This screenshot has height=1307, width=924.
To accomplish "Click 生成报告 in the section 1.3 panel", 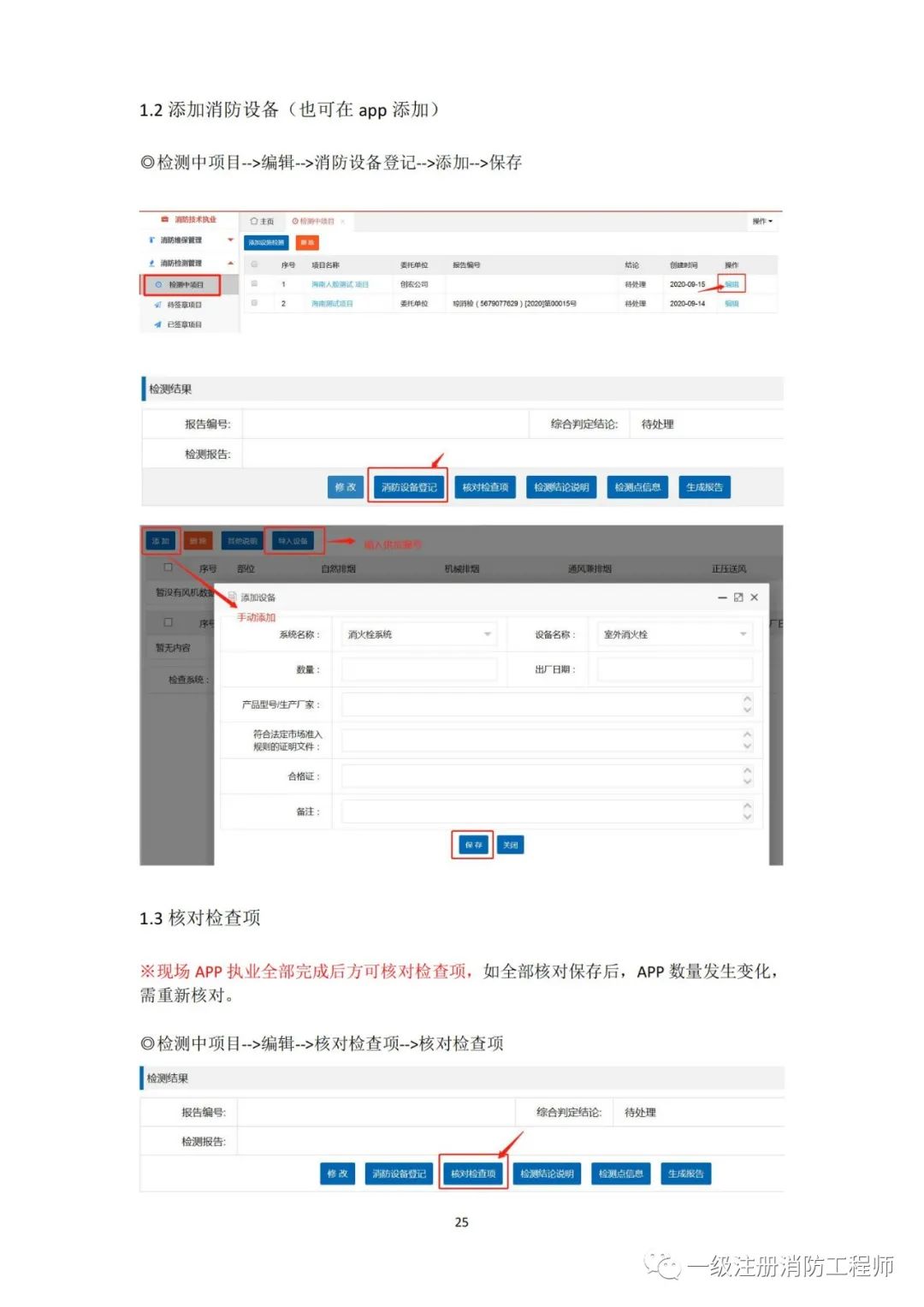I will pos(685,1173).
